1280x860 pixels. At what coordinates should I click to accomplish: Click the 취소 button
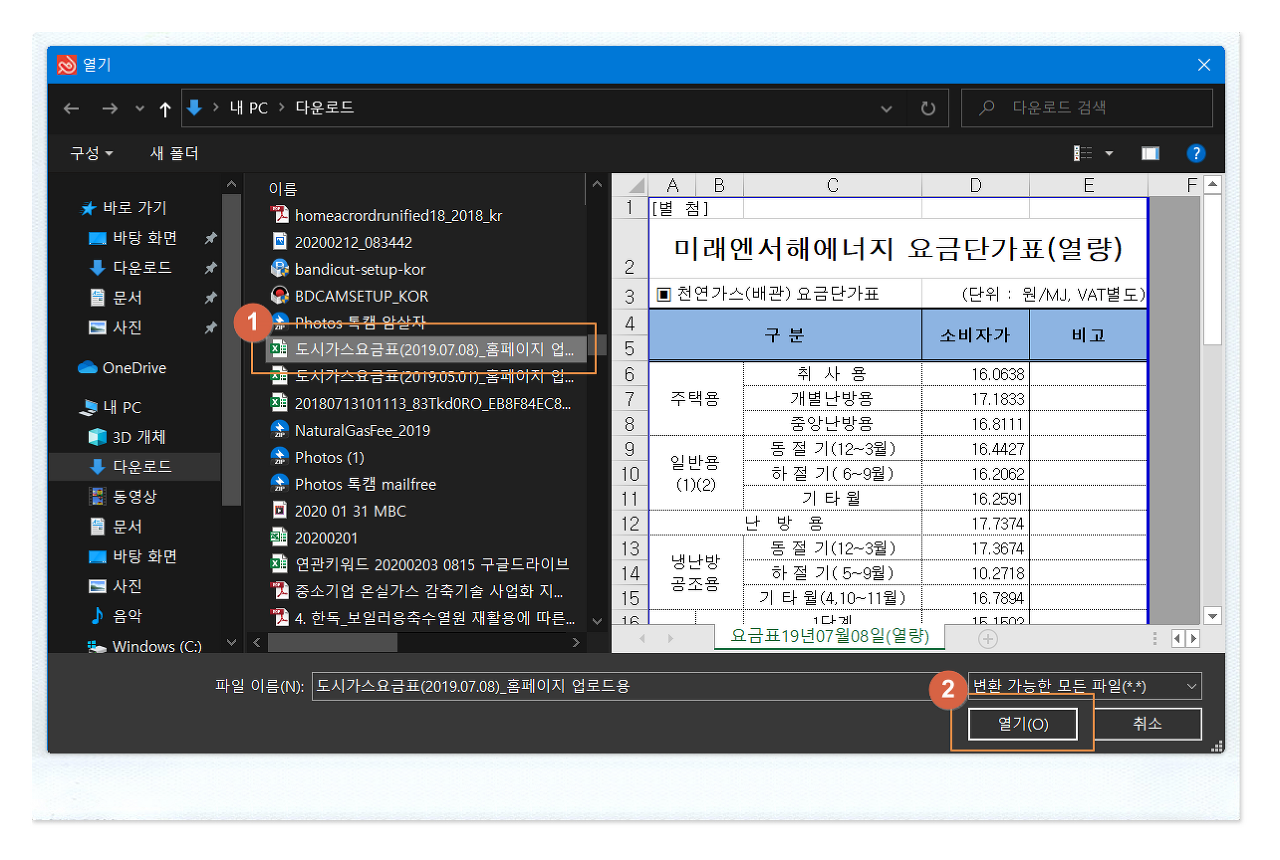click(1147, 724)
